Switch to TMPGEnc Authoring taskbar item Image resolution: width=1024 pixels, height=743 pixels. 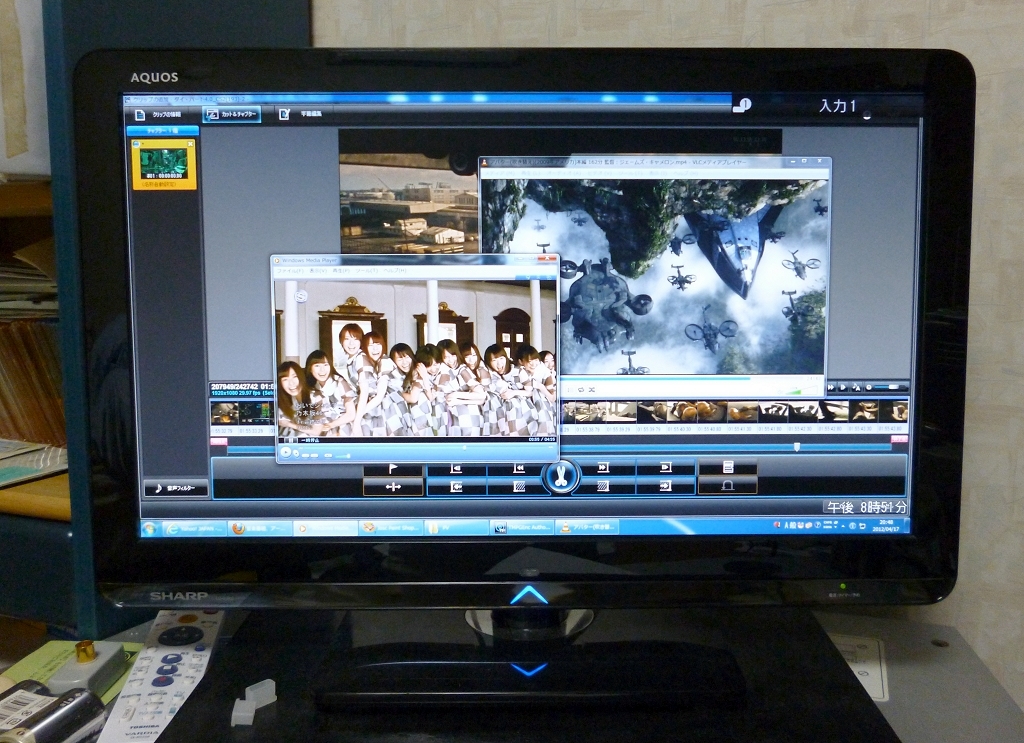click(x=521, y=527)
